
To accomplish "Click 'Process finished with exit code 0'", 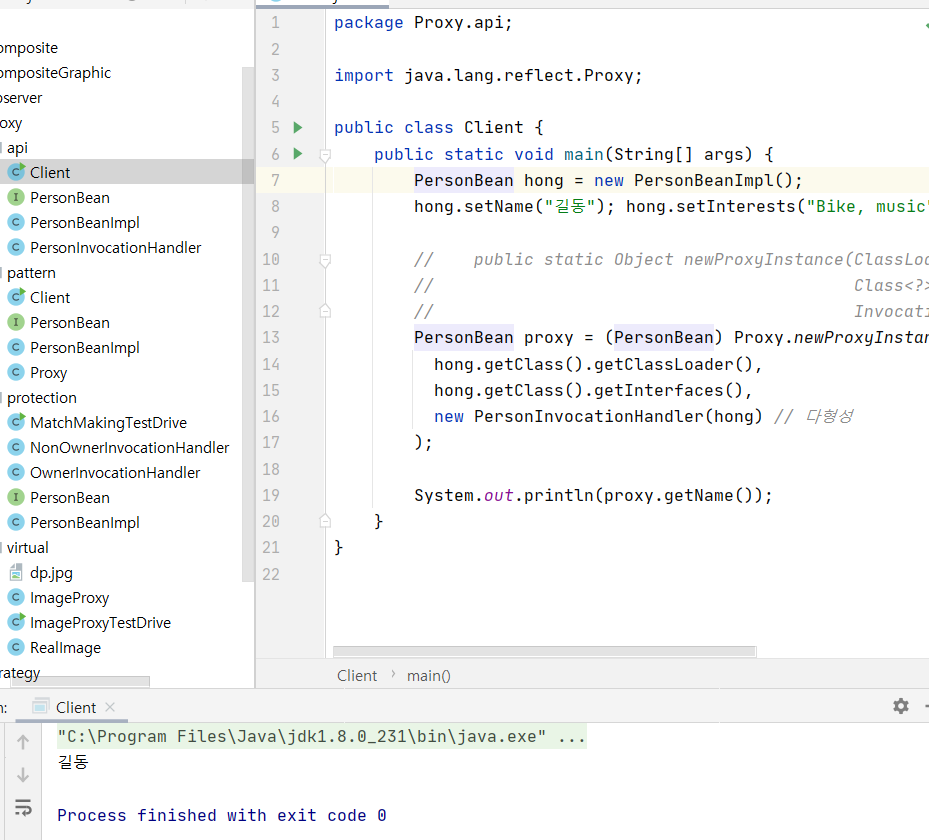I will tap(222, 815).
